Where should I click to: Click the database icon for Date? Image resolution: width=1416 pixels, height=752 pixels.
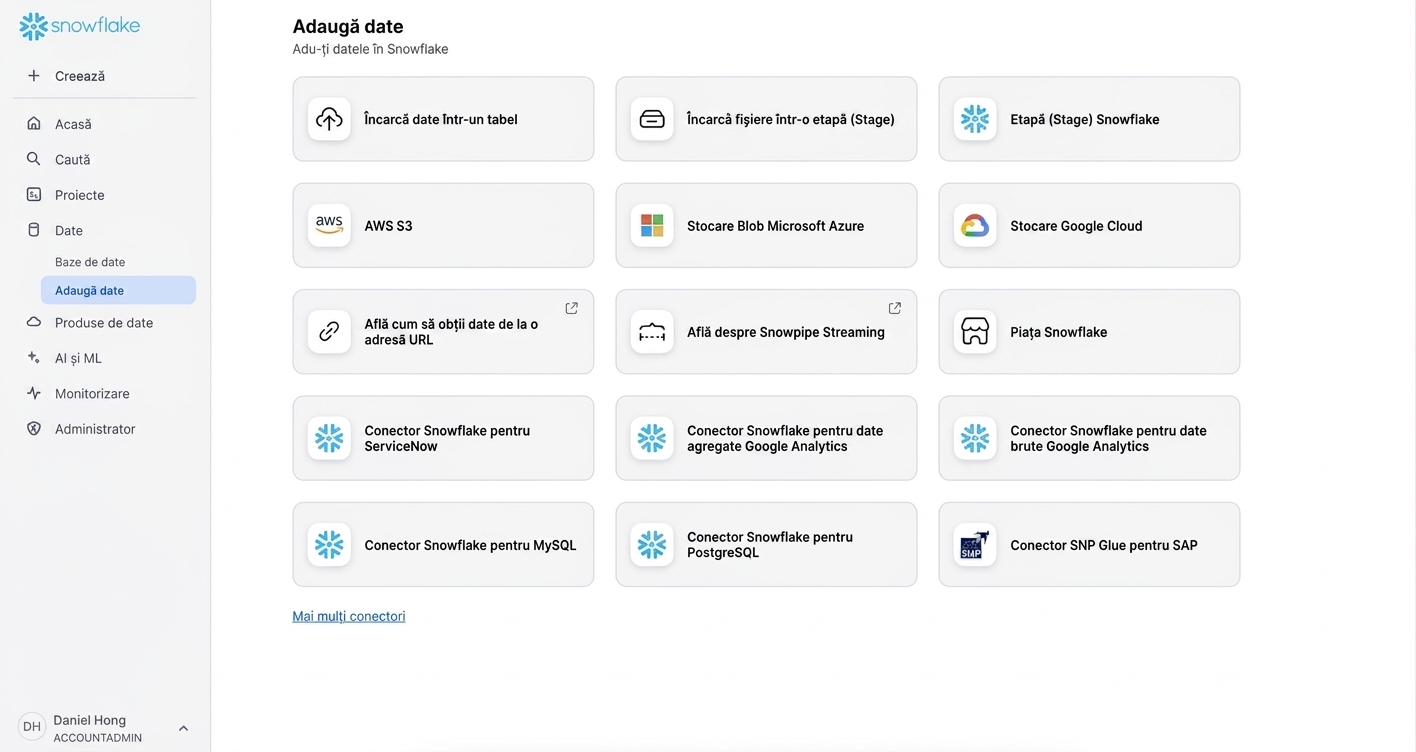tap(34, 230)
